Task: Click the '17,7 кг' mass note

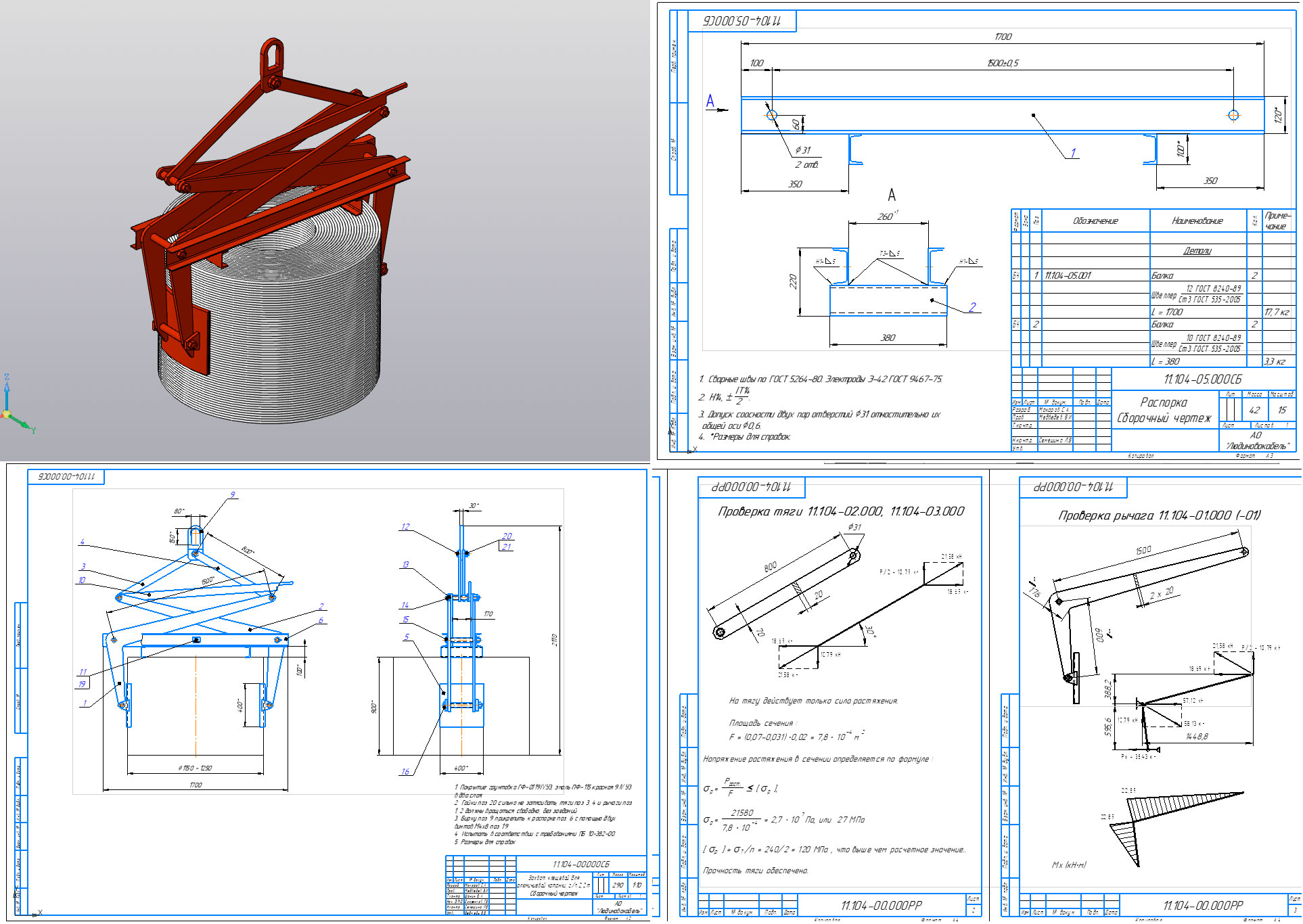Action: point(1277,312)
